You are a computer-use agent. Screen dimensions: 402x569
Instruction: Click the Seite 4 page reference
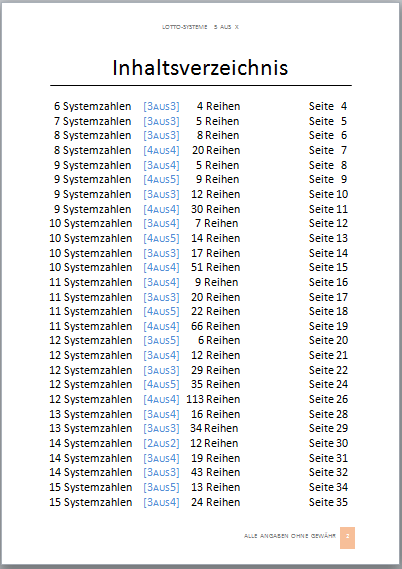(328, 106)
